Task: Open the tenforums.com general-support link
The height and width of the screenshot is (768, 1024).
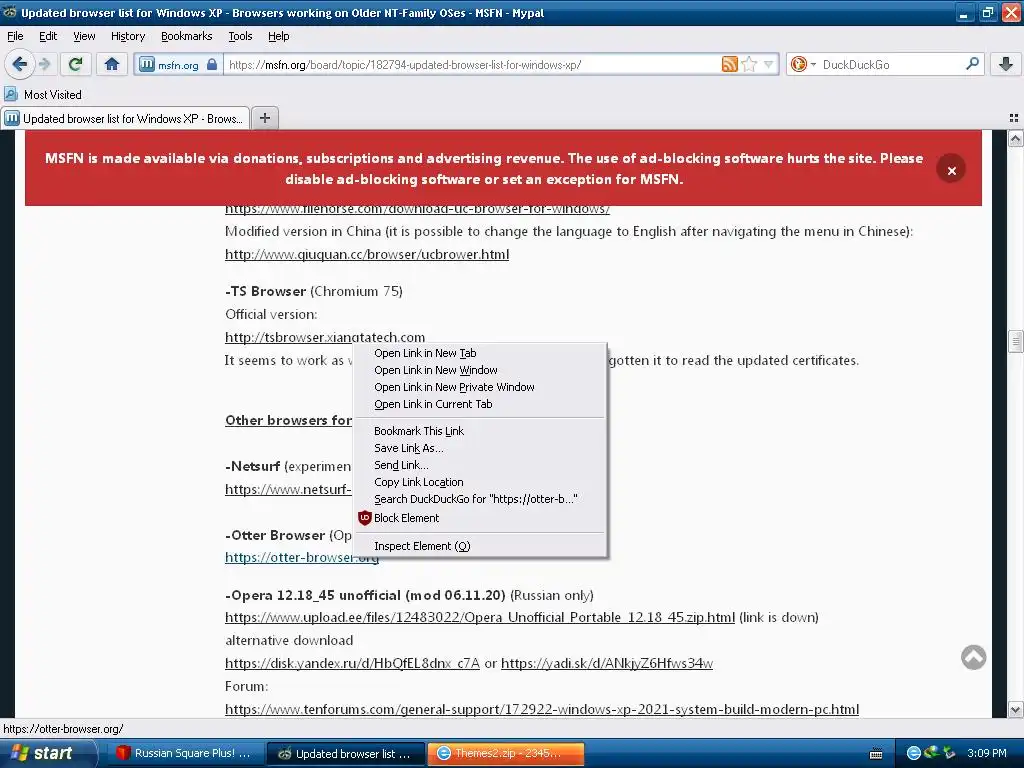Action: 542,709
